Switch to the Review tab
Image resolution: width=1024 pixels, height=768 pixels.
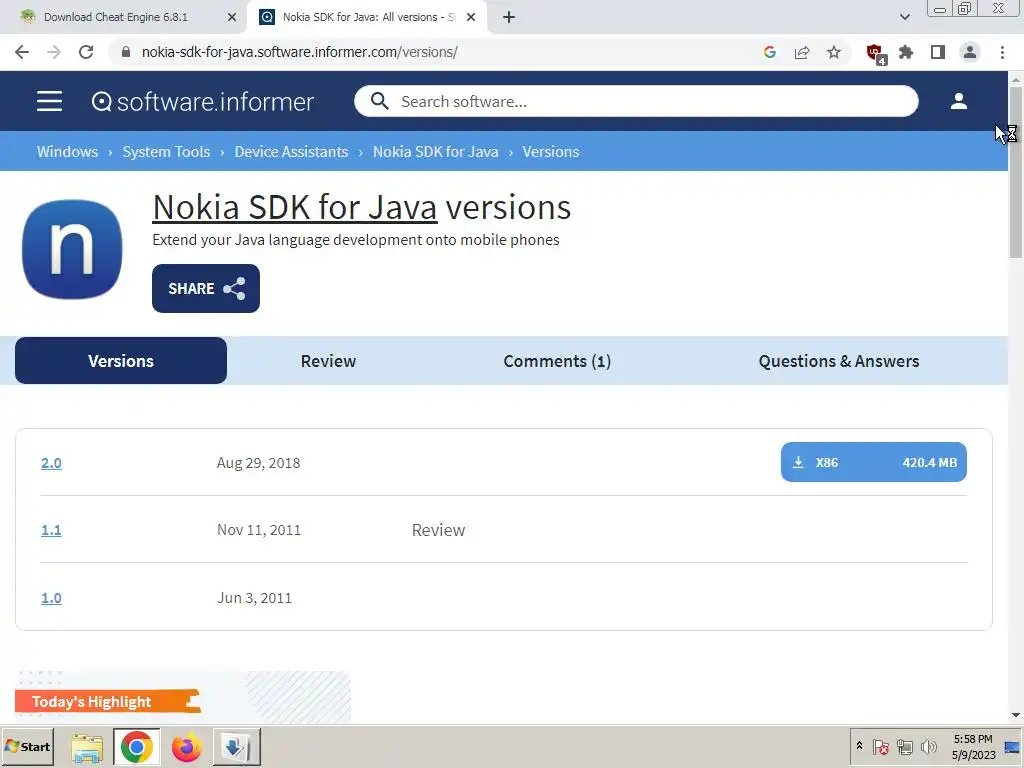(x=328, y=360)
